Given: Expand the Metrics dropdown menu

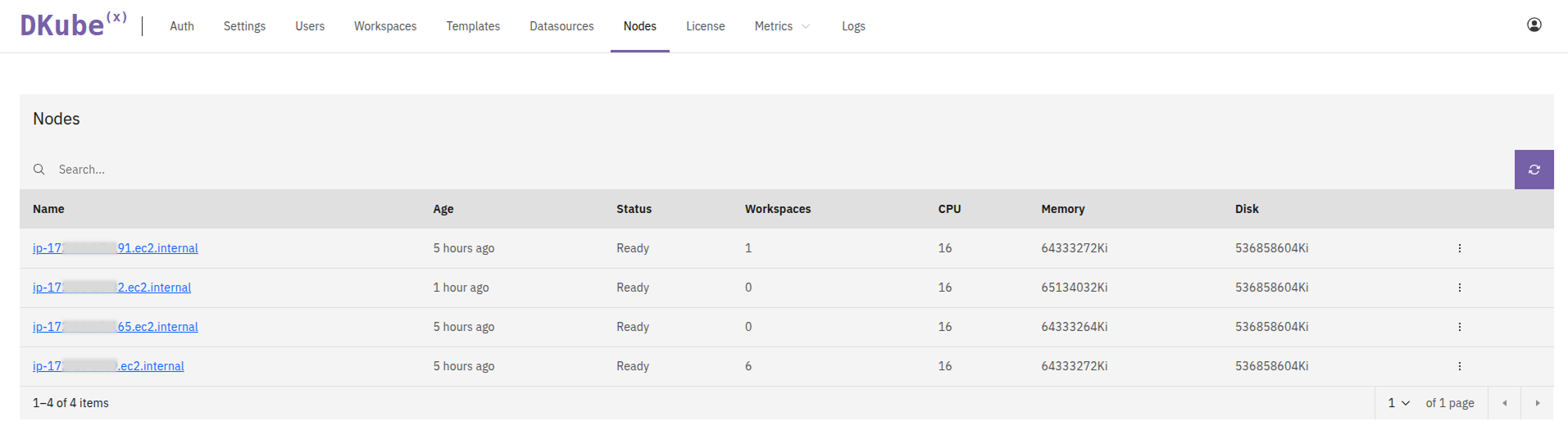Looking at the screenshot, I should (x=782, y=26).
